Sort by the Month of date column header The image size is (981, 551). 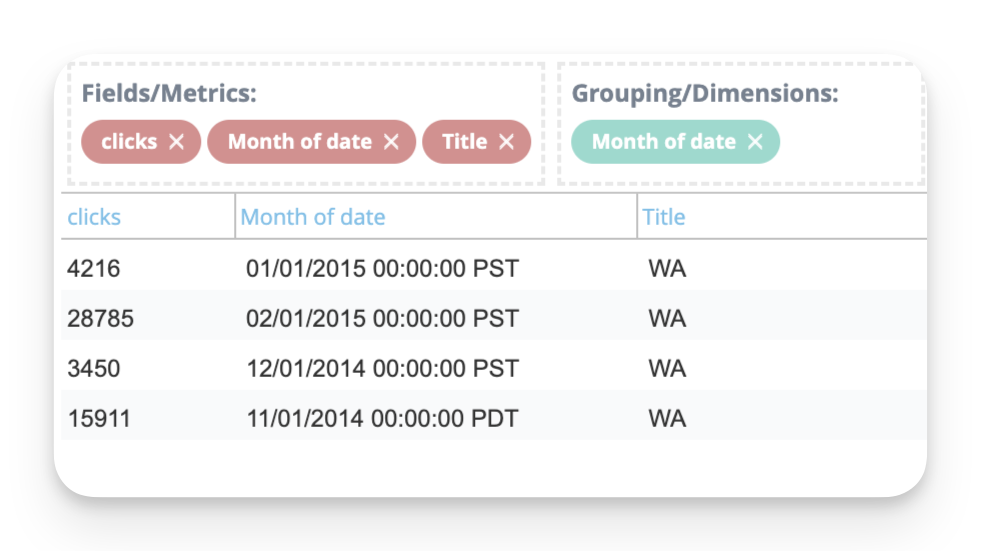coord(313,217)
